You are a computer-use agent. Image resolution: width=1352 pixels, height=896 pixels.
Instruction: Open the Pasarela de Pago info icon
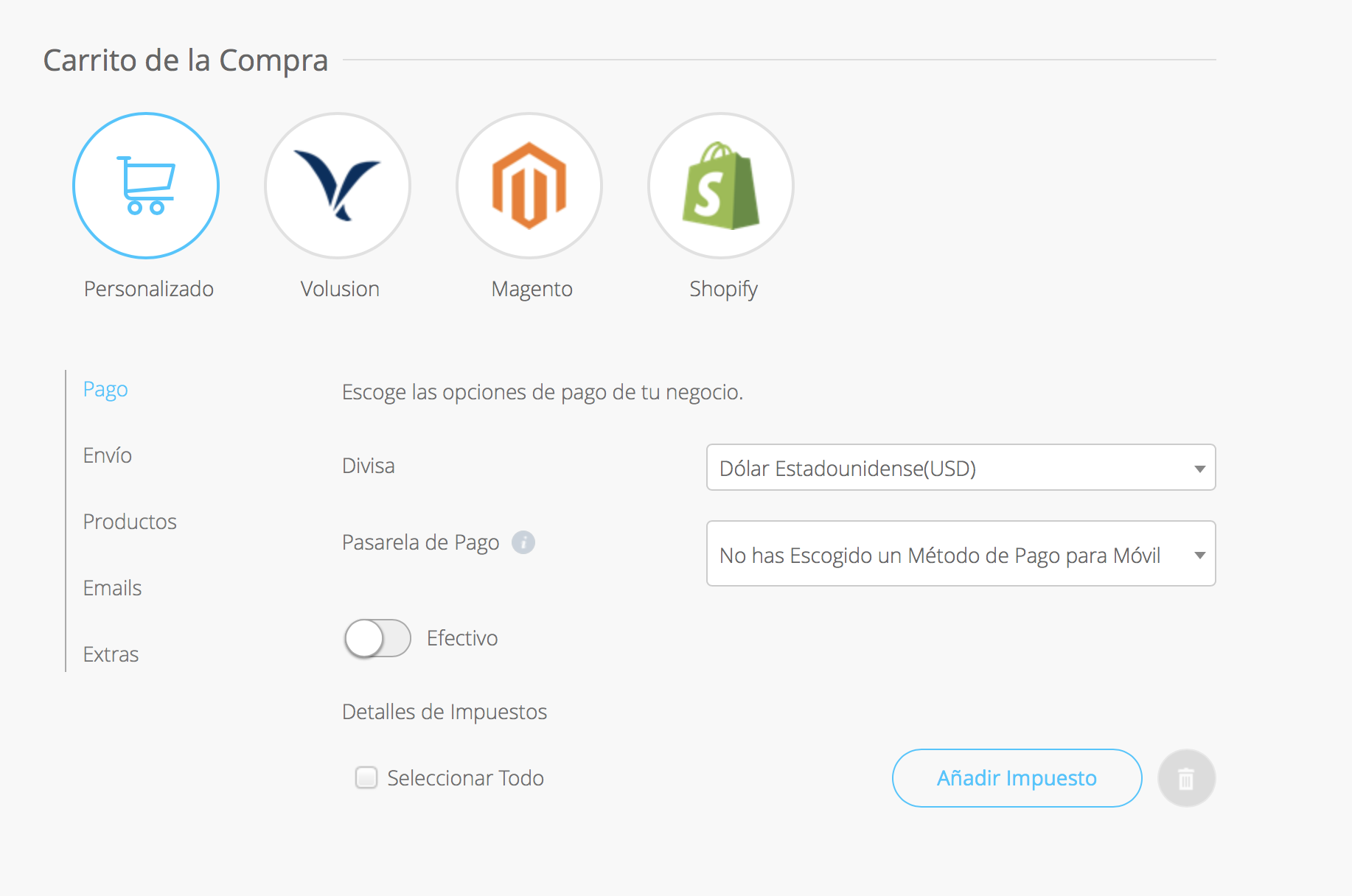[x=523, y=542]
